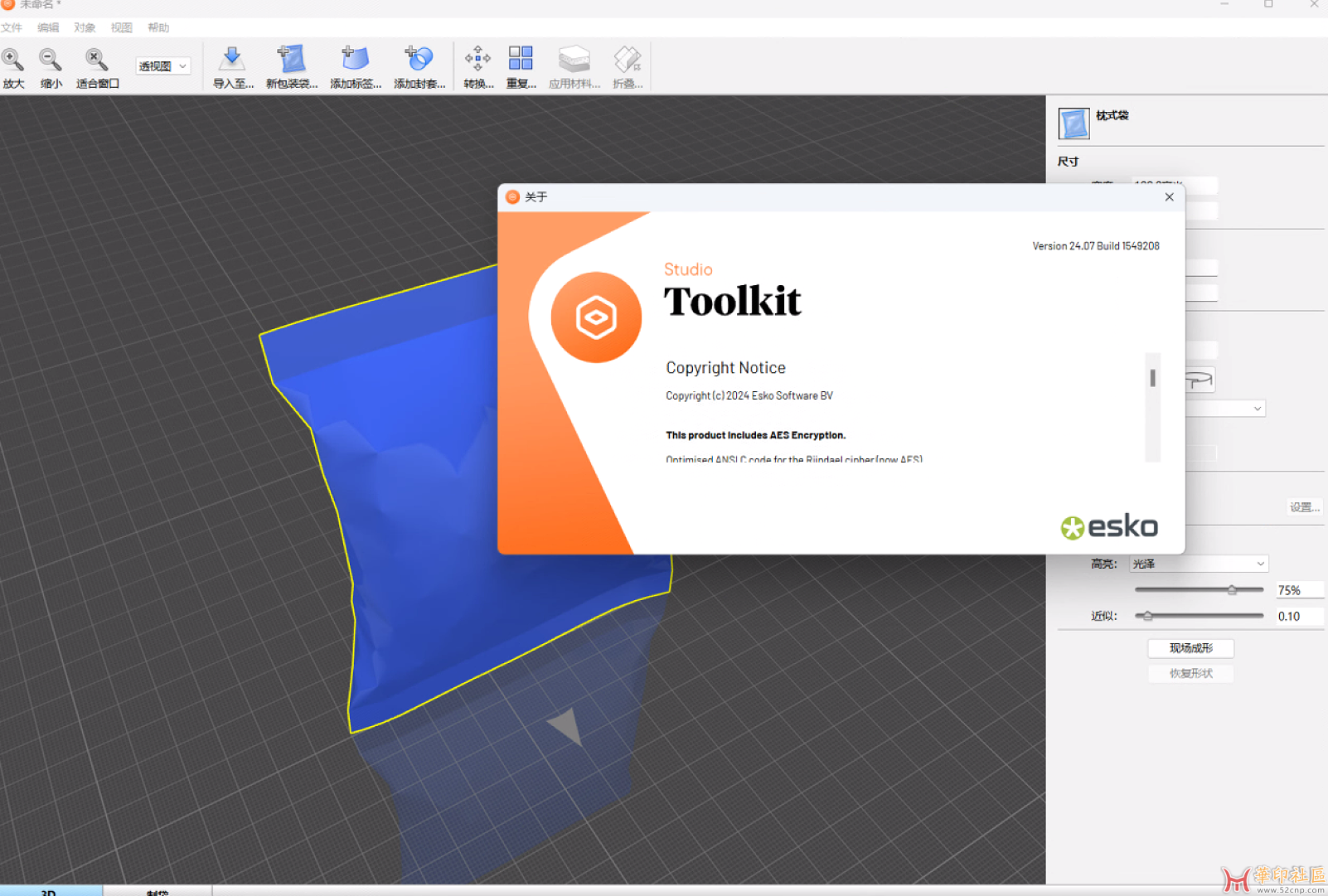Click the 恢复形状 button
The height and width of the screenshot is (896, 1328).
[1190, 674]
